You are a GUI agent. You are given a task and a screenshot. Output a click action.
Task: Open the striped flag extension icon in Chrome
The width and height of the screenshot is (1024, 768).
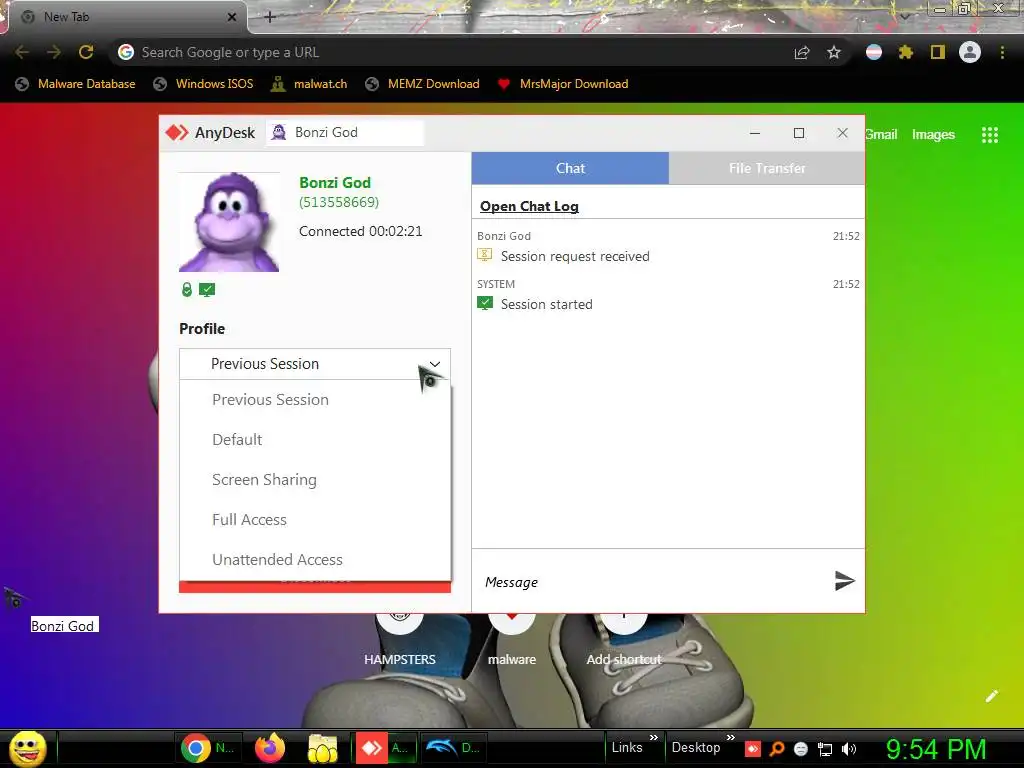(x=874, y=52)
